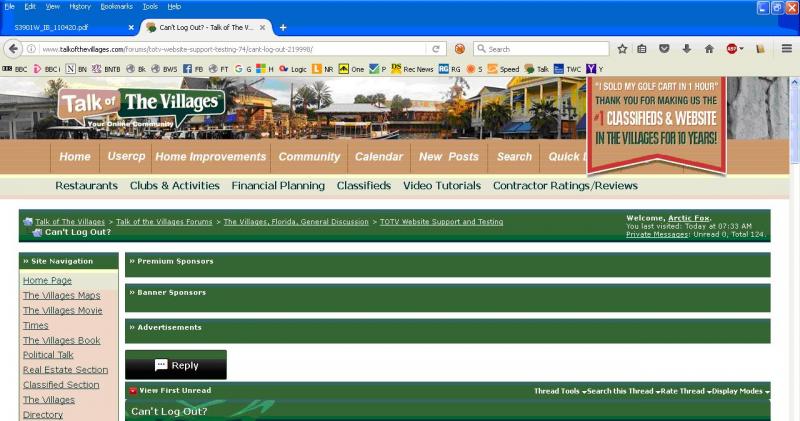The height and width of the screenshot is (421, 800).
Task: Go to Home in site navigation bar
Action: coord(74,157)
